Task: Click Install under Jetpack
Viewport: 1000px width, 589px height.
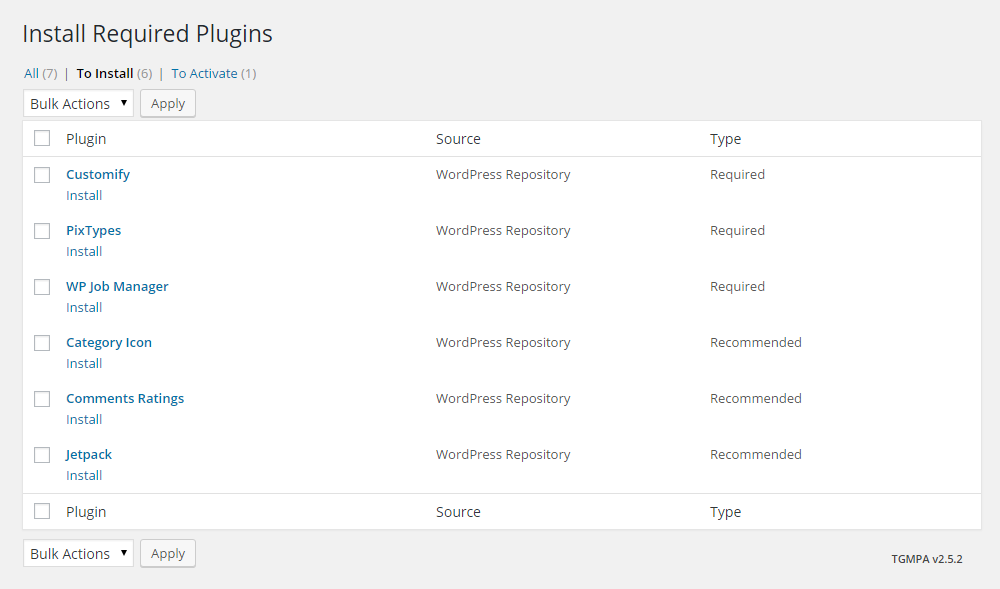Action: coord(84,476)
